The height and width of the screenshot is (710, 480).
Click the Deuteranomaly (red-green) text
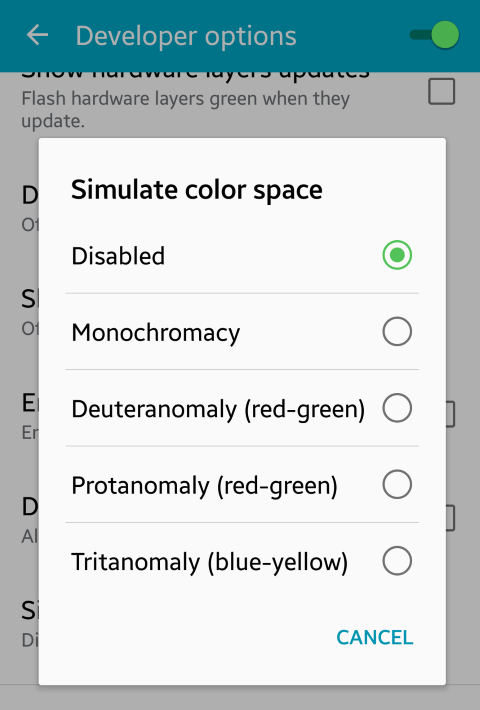[x=218, y=410]
